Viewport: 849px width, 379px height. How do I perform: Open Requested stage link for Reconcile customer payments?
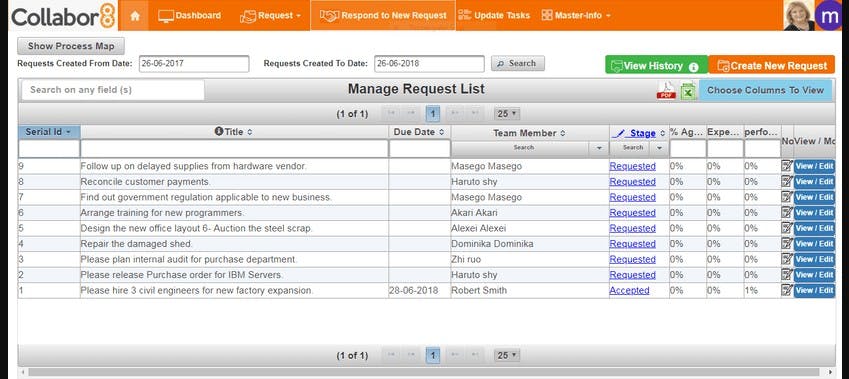pyautogui.click(x=632, y=181)
